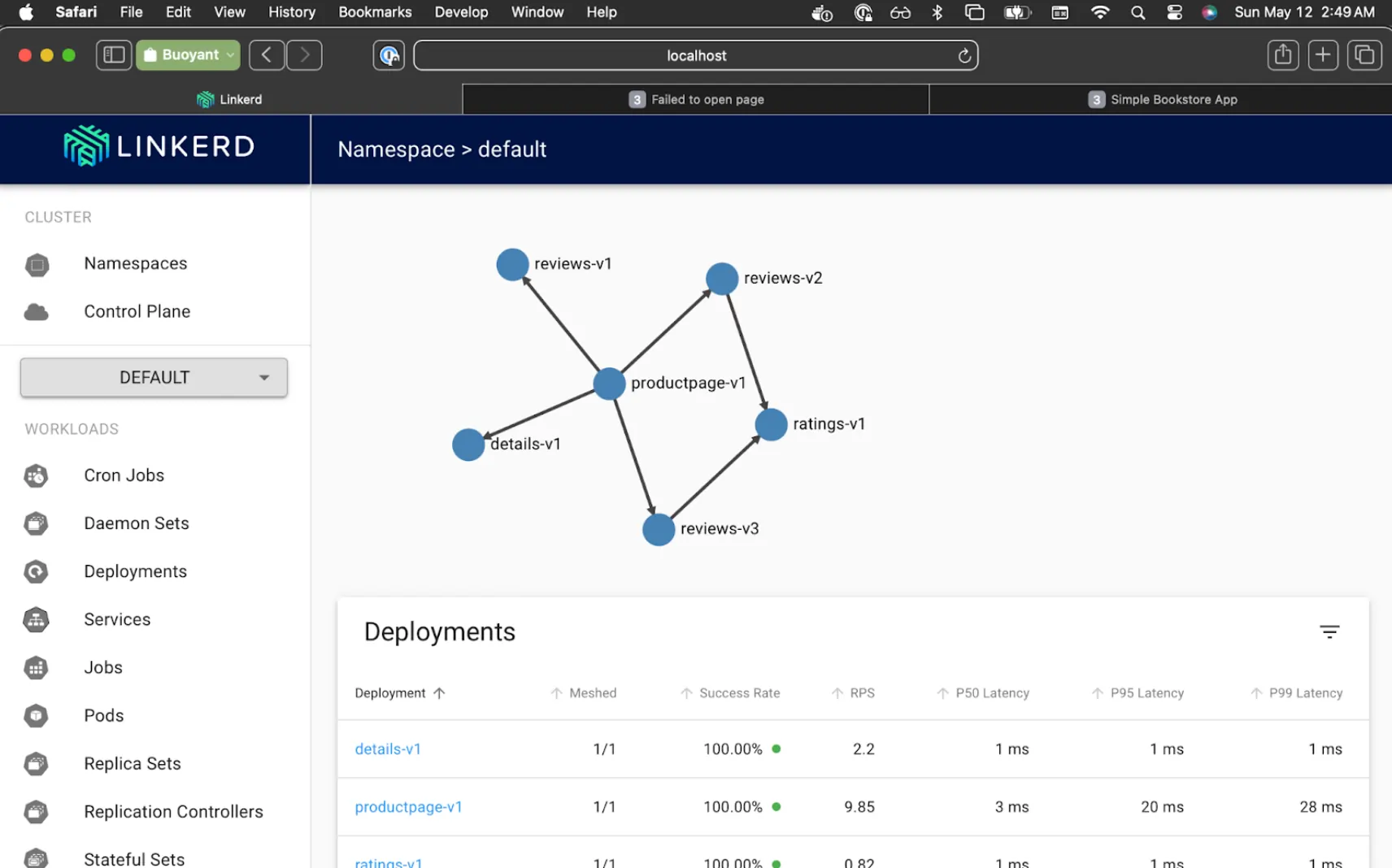
Task: Click the reviews-v2 graph node
Action: (x=722, y=279)
